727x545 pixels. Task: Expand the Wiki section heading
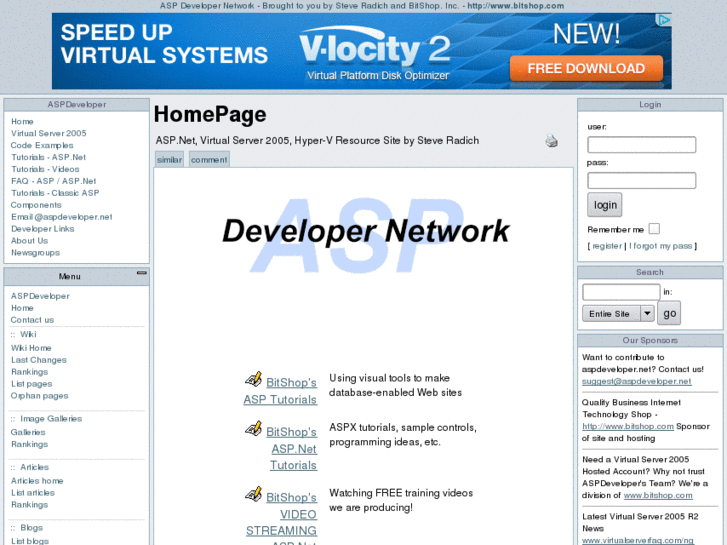coord(28,334)
